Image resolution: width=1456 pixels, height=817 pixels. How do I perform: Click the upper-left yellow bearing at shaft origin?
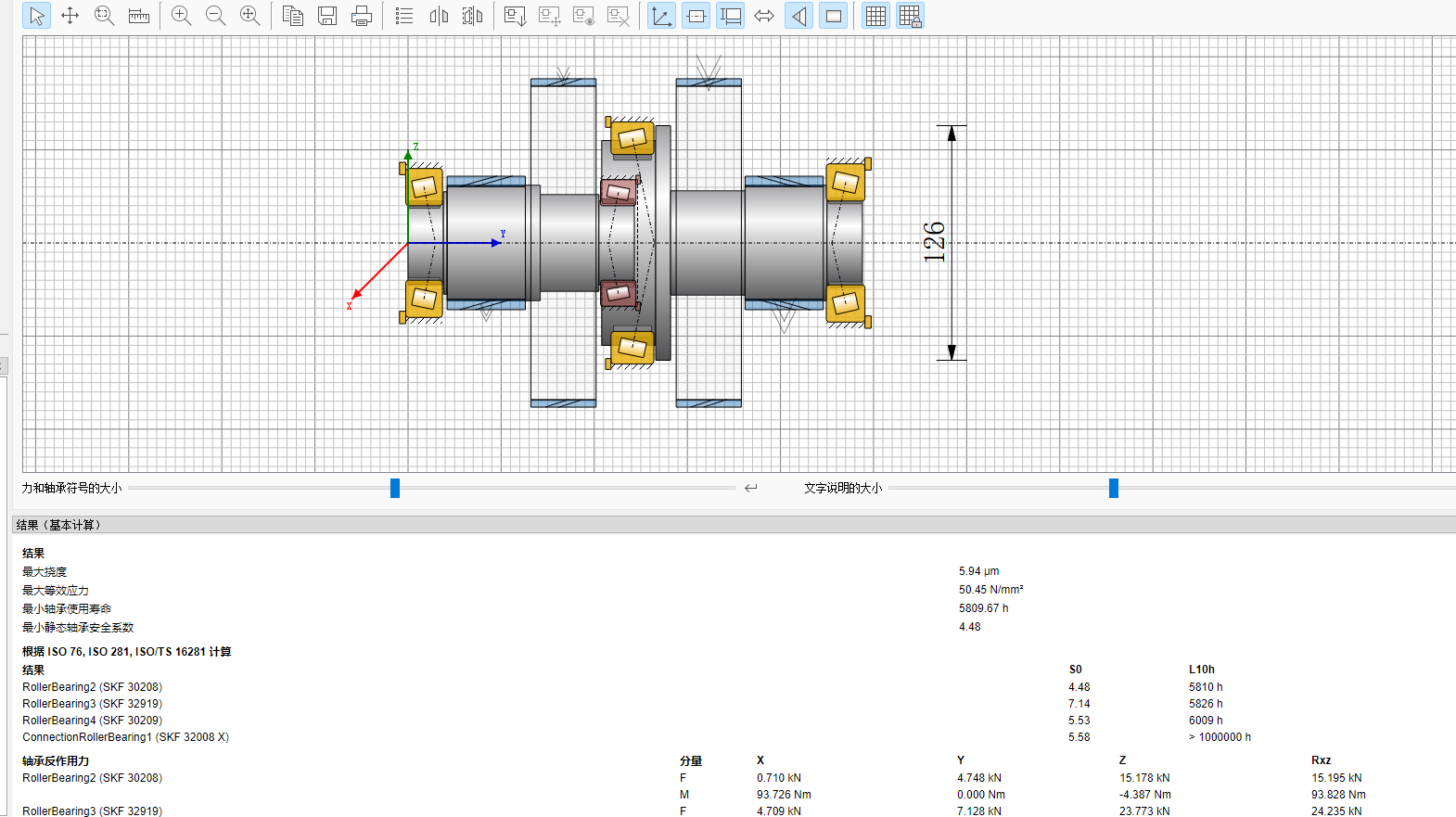(424, 186)
